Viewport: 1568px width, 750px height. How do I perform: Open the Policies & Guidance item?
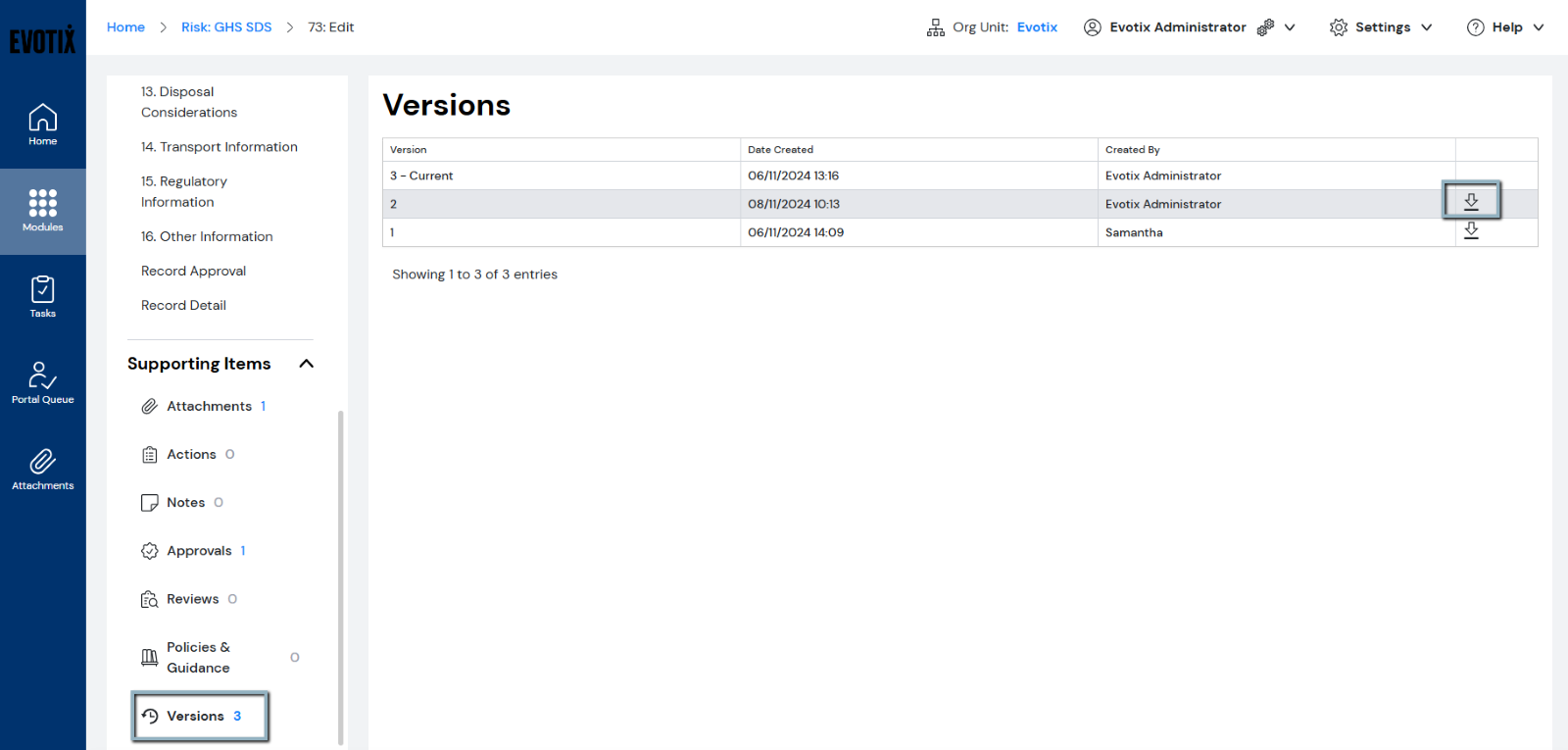198,658
